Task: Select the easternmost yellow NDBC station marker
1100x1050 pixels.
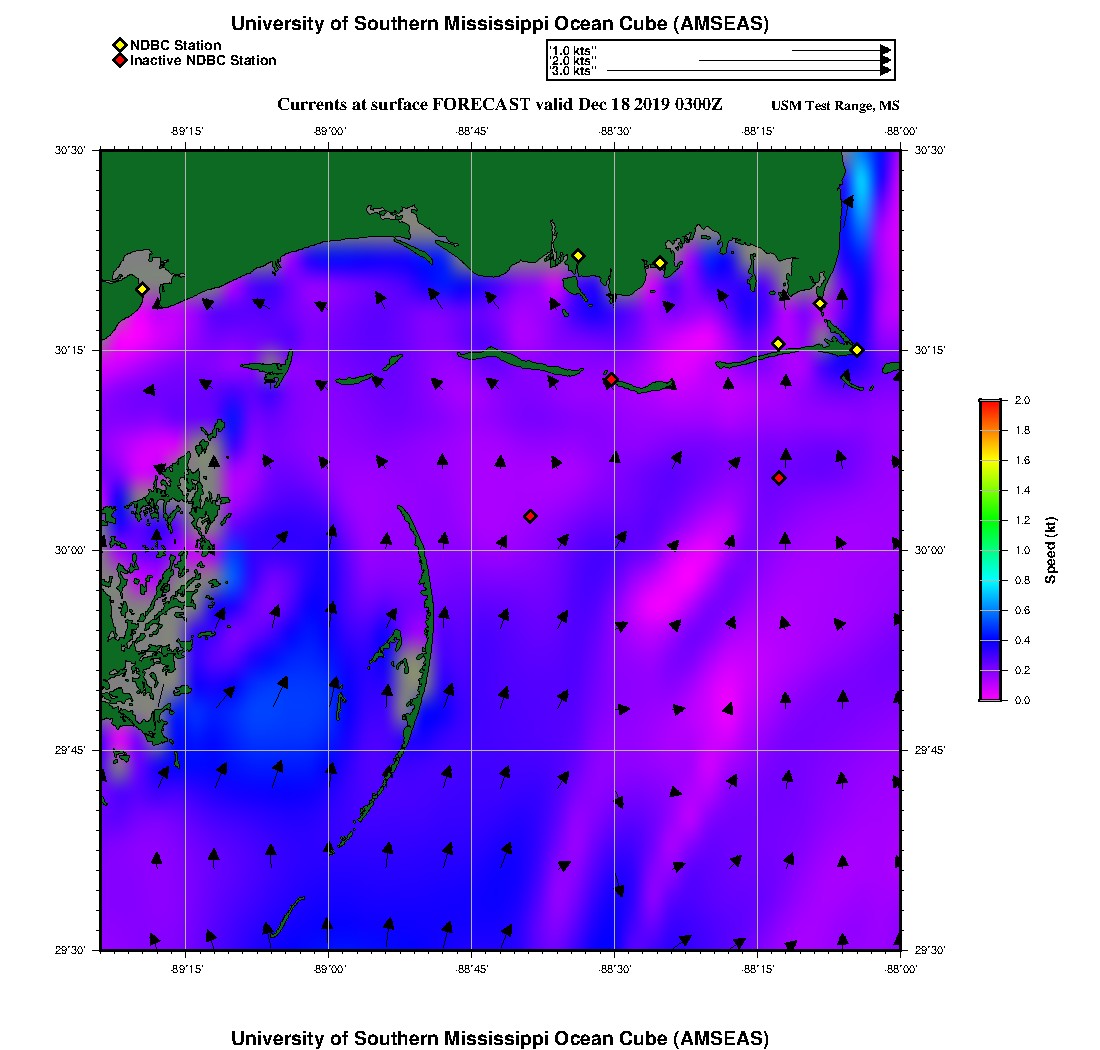Action: (857, 350)
